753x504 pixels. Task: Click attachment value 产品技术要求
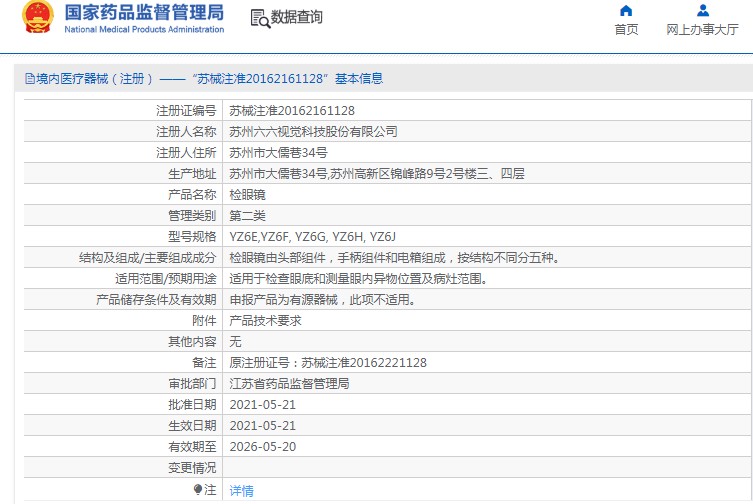point(266,321)
